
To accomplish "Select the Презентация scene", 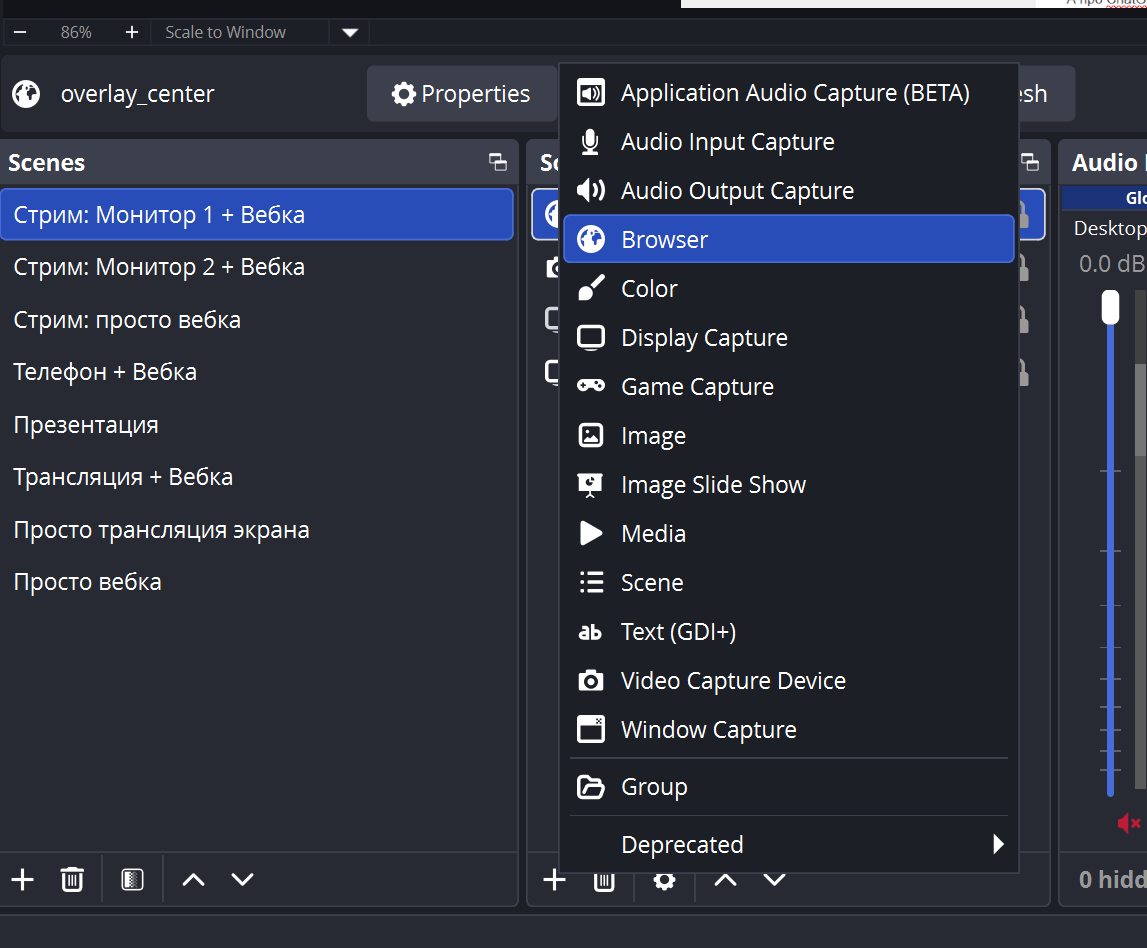I will [86, 425].
